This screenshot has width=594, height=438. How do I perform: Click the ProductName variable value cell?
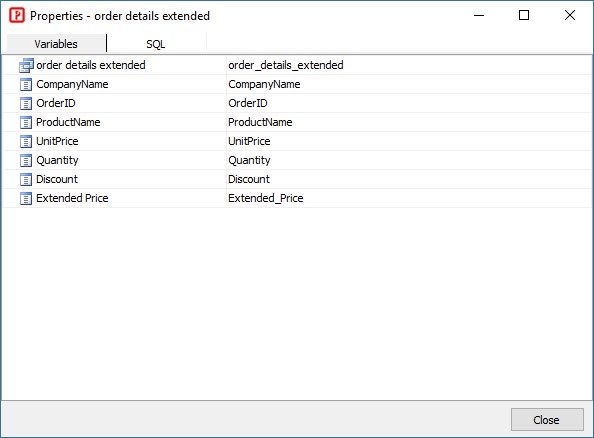pyautogui.click(x=409, y=122)
